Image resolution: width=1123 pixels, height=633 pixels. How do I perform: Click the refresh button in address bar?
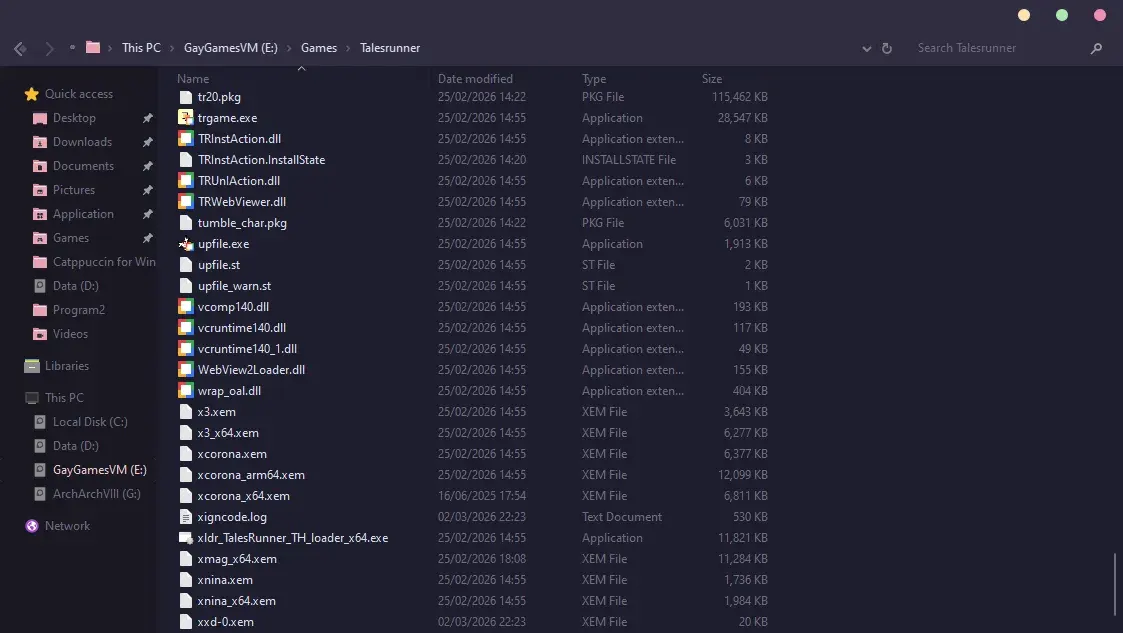pyautogui.click(x=887, y=48)
